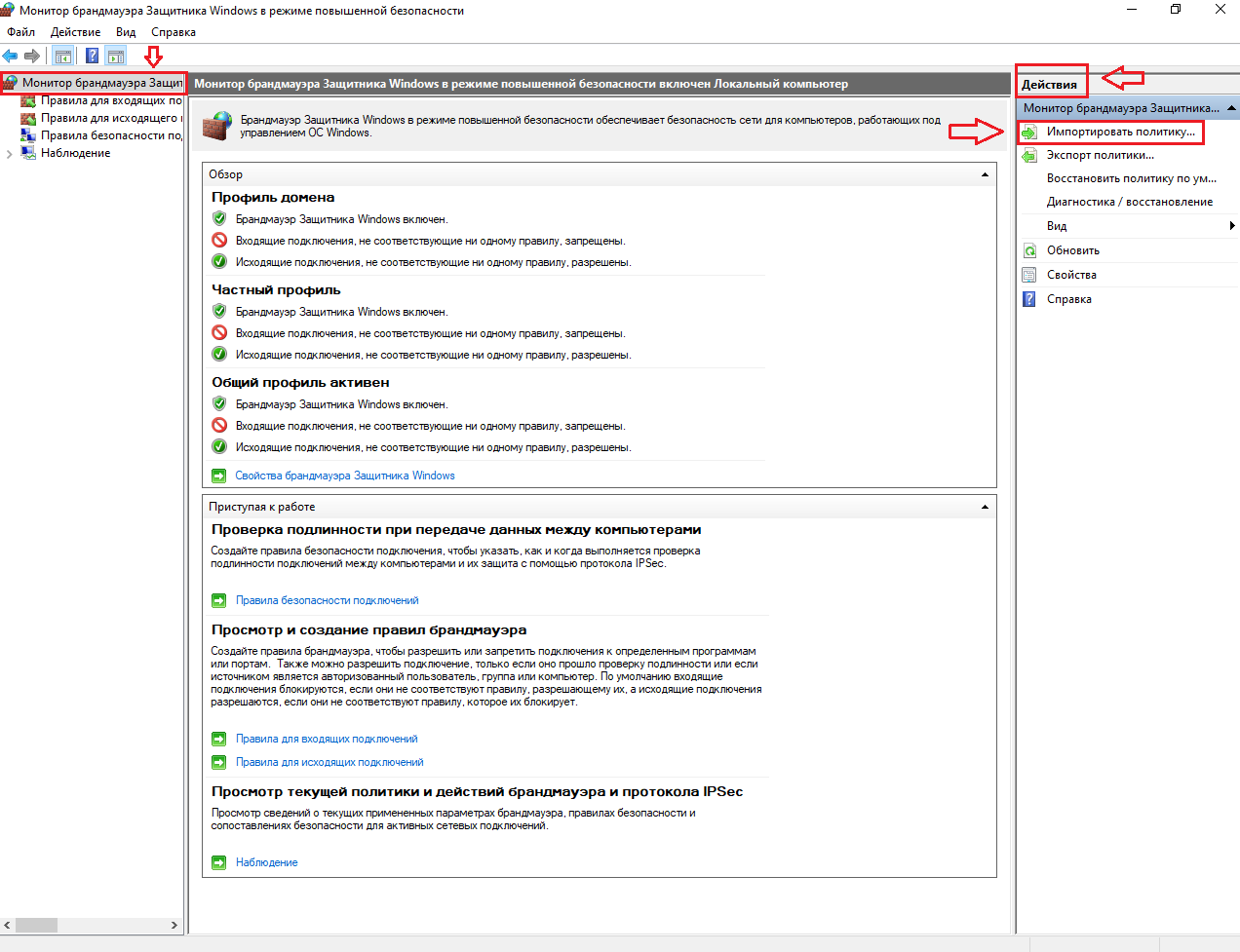Click green import icon next to Импортировать политику
Screen dimensions: 1240x952
(x=1029, y=132)
